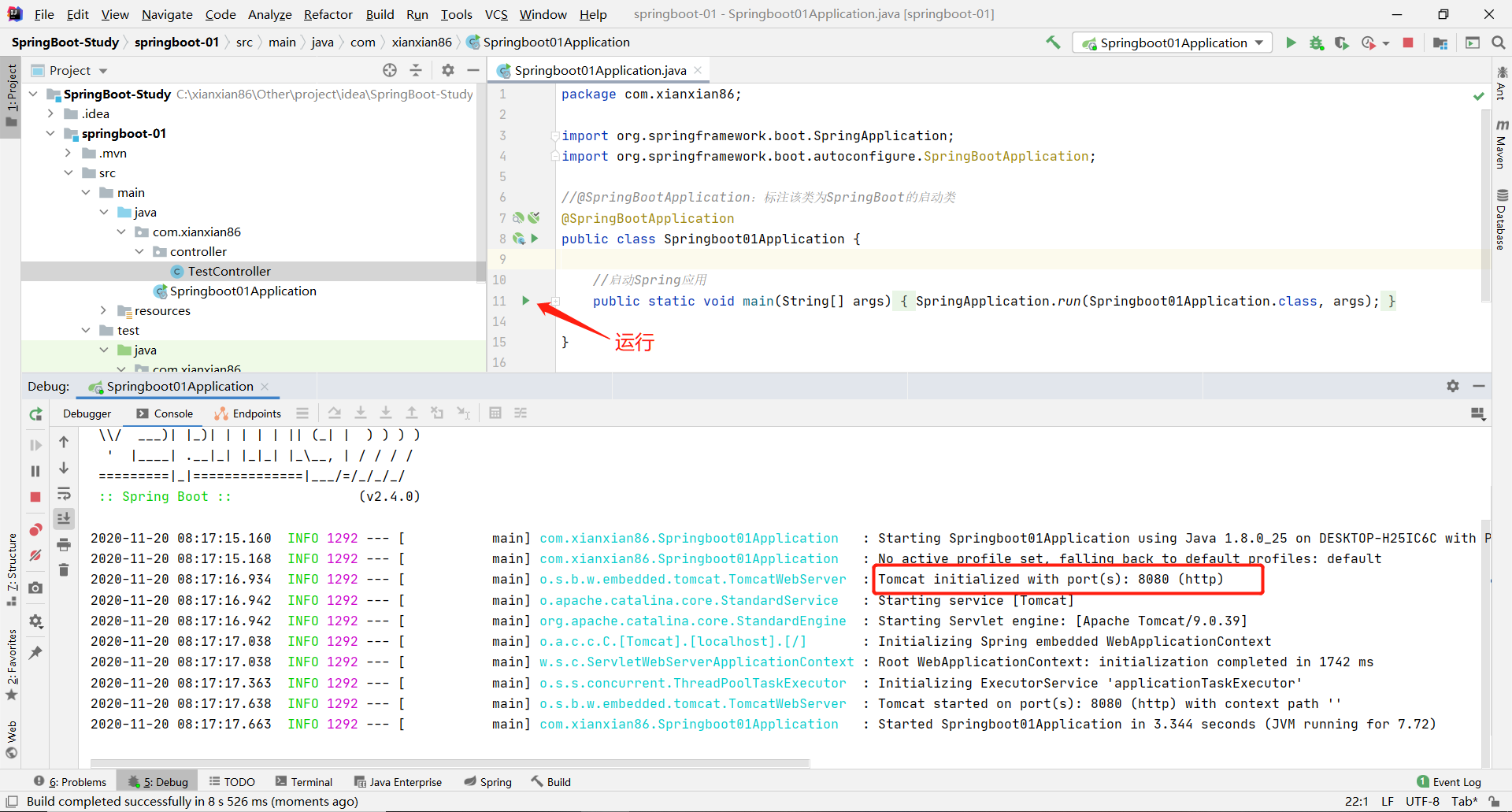Select Springboot01Application in project tree

tap(243, 291)
